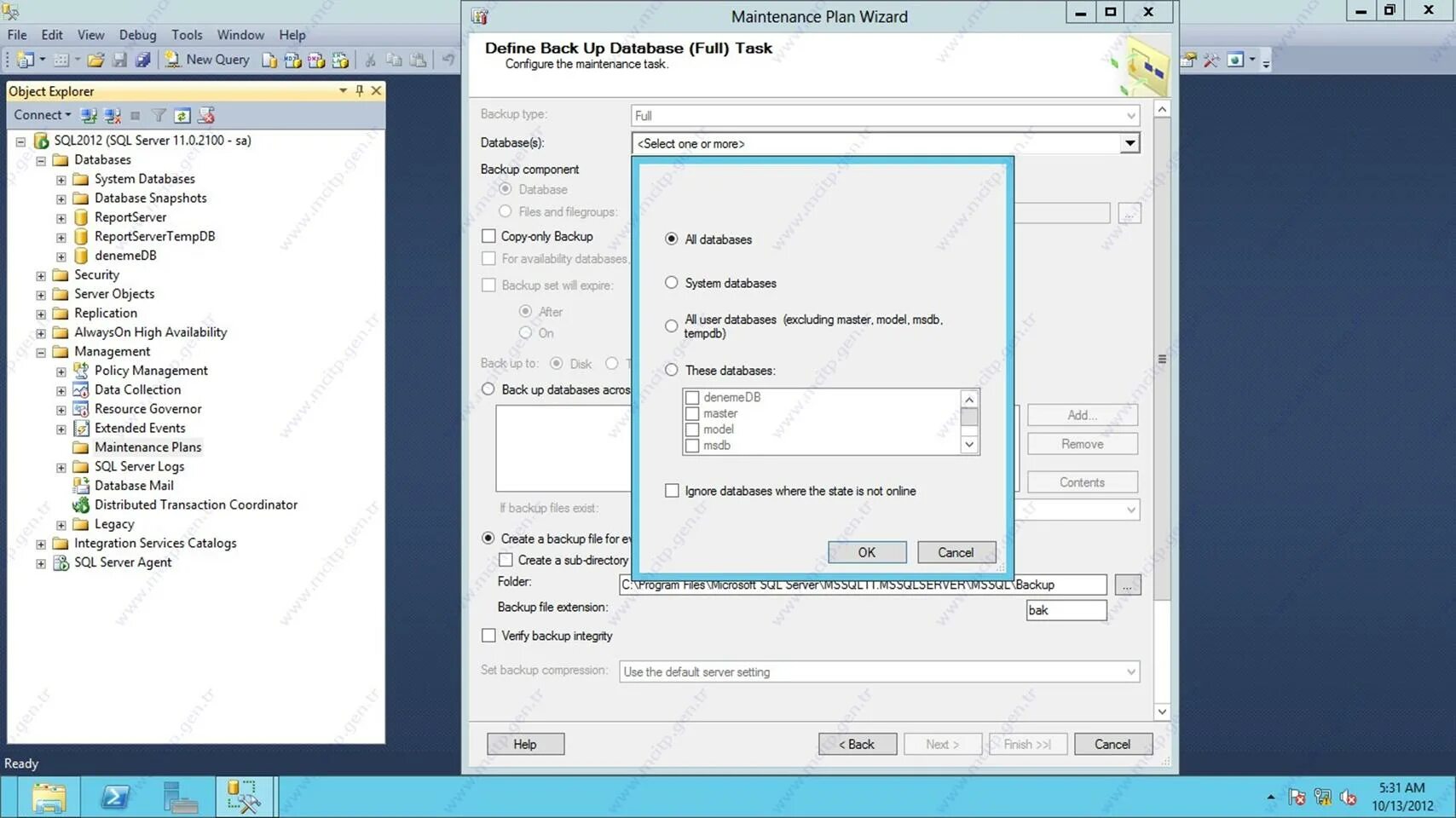This screenshot has height=818, width=1456.
Task: Open the View menu
Action: click(90, 35)
